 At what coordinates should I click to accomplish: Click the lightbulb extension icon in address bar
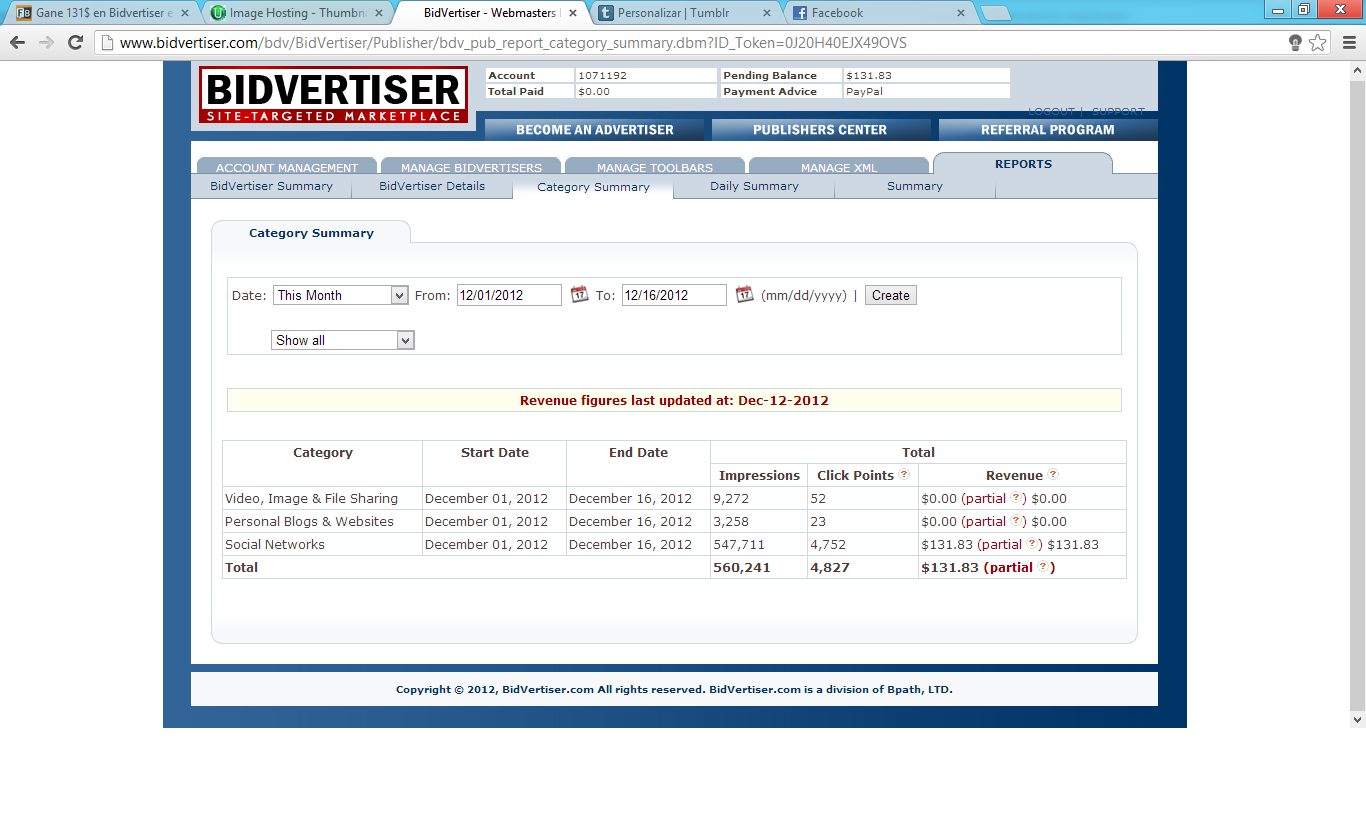tap(1295, 42)
